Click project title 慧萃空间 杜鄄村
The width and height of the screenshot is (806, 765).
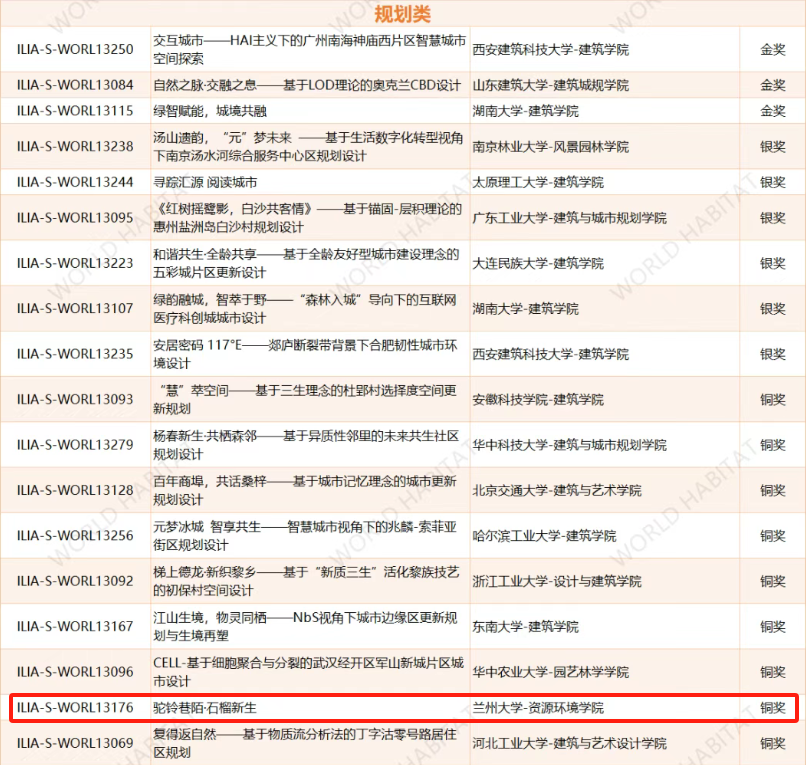tap(305, 399)
